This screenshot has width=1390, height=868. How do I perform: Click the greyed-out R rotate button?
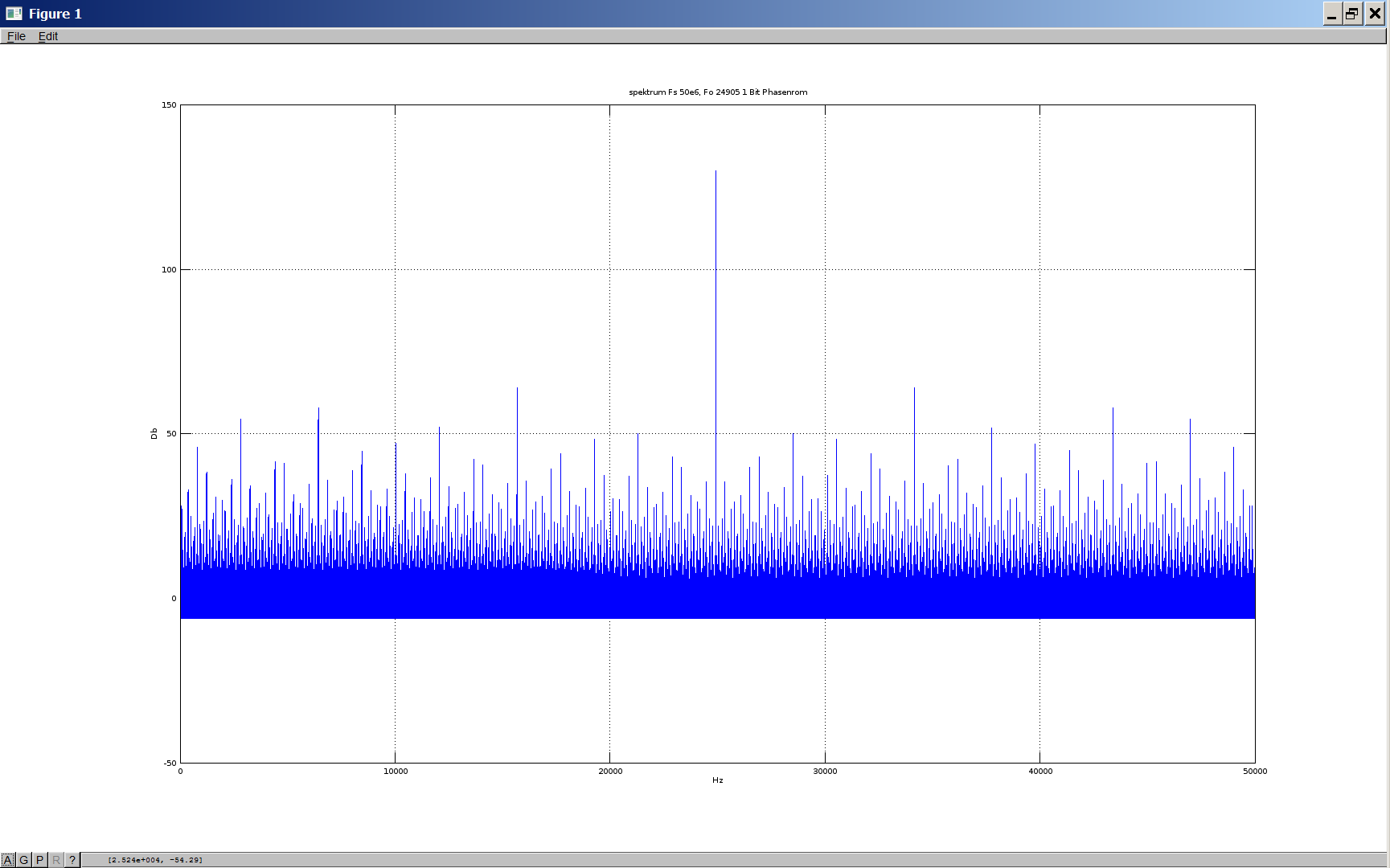[x=56, y=860]
